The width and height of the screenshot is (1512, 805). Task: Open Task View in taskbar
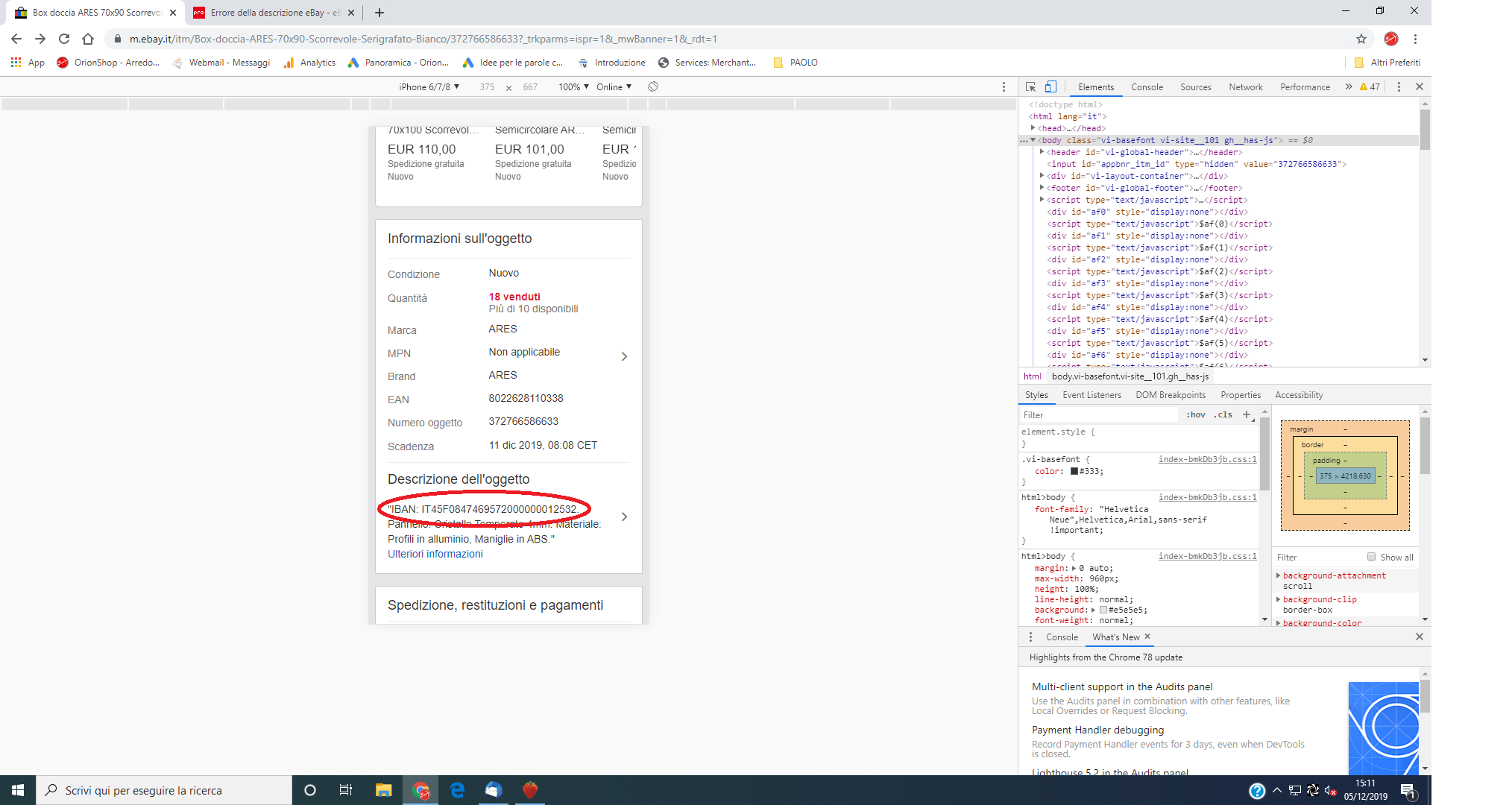pyautogui.click(x=346, y=790)
